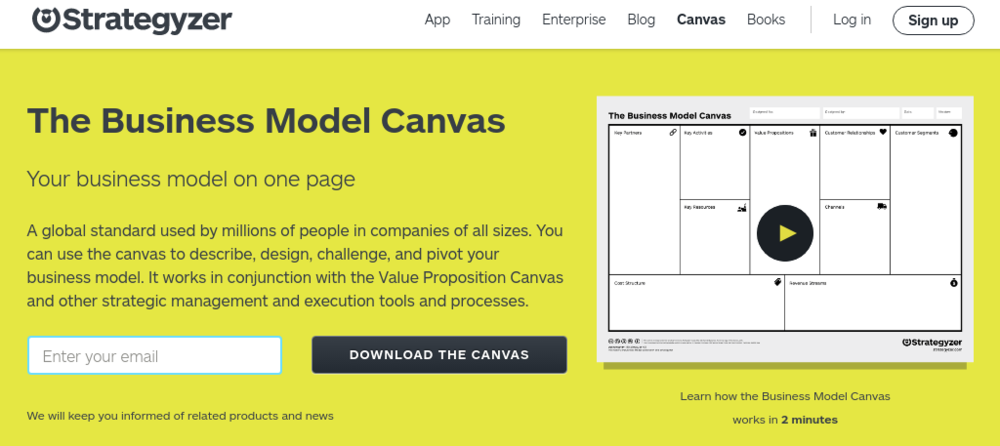Open the Books navigation link
Screen dimensions: 1000x446
pos(766,20)
